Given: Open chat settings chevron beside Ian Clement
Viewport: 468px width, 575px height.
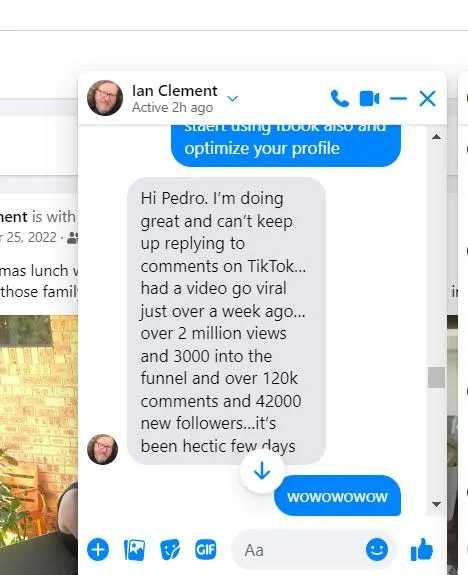Looking at the screenshot, I should (x=233, y=99).
